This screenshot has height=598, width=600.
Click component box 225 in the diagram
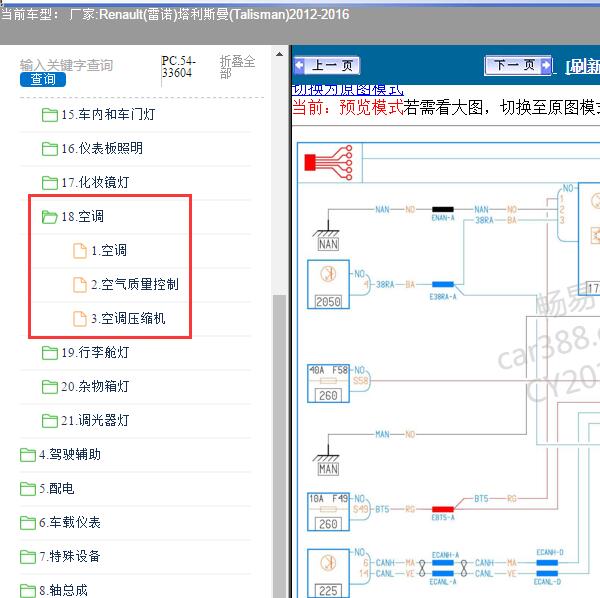click(328, 573)
